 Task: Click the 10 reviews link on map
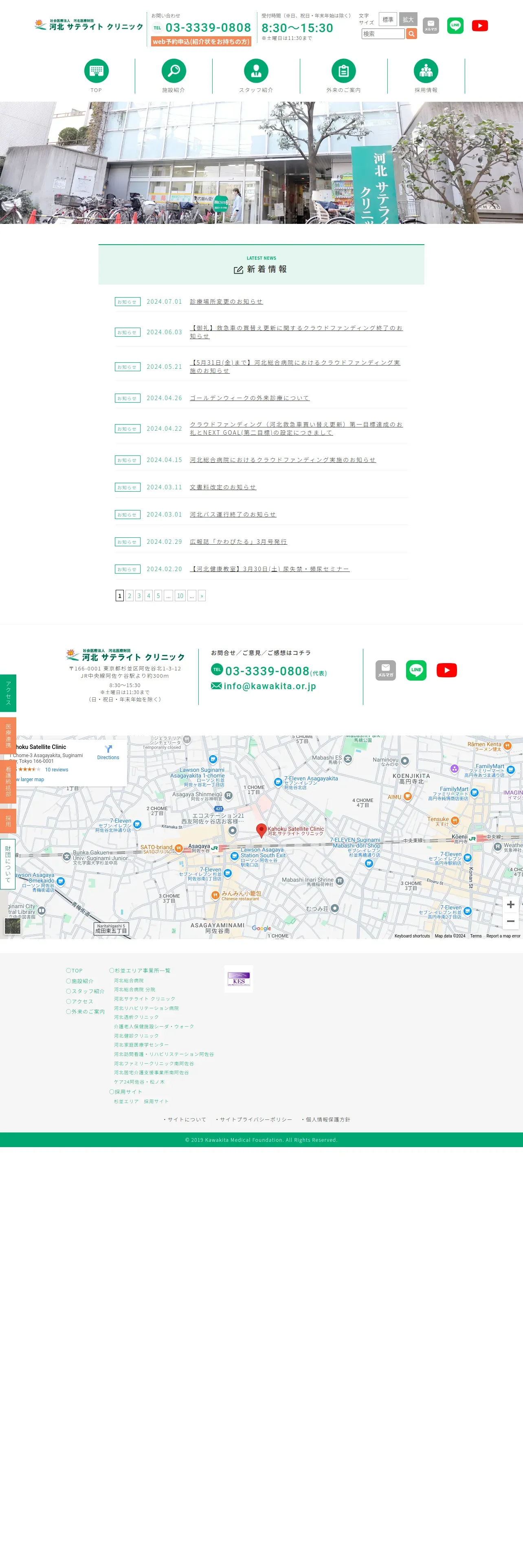(x=57, y=770)
